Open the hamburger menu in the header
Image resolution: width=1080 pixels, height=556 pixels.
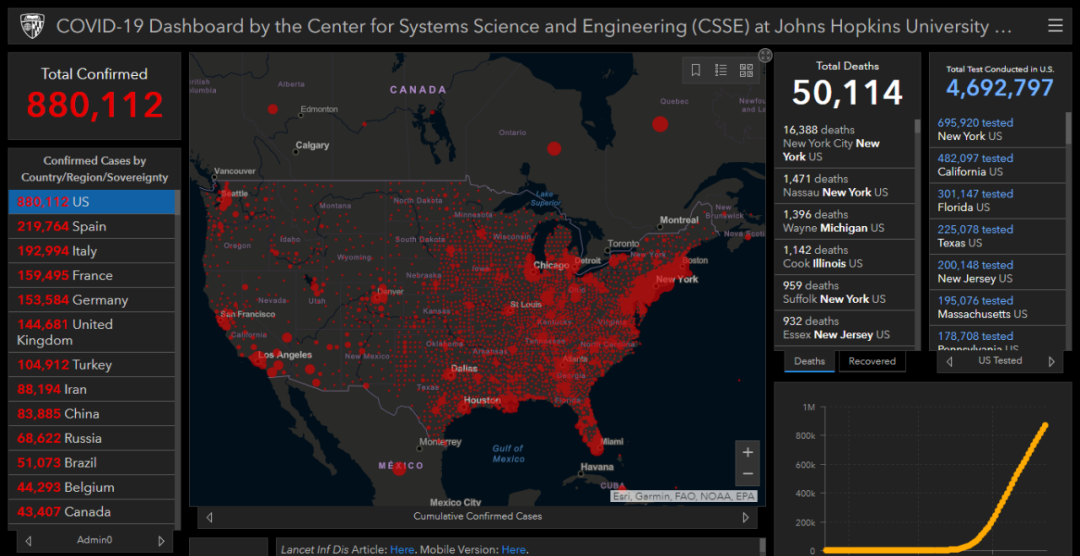tap(1055, 26)
